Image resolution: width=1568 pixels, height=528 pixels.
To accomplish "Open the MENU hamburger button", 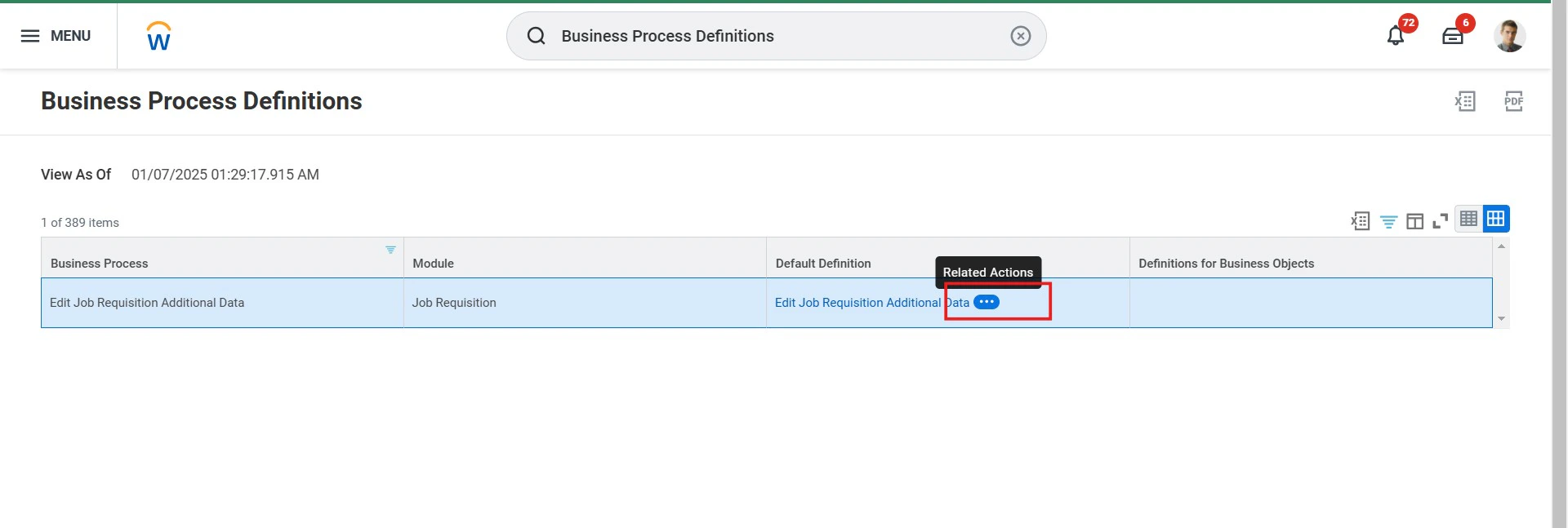I will pyautogui.click(x=56, y=36).
